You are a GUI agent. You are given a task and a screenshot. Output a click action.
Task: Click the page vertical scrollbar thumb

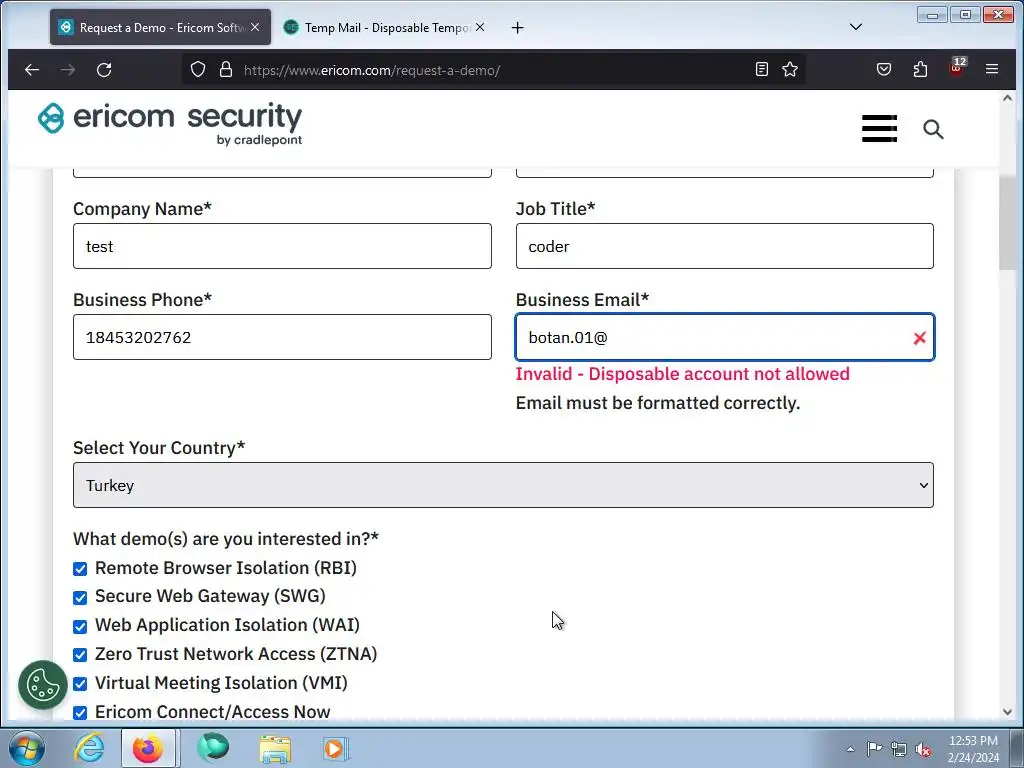[x=1007, y=222]
